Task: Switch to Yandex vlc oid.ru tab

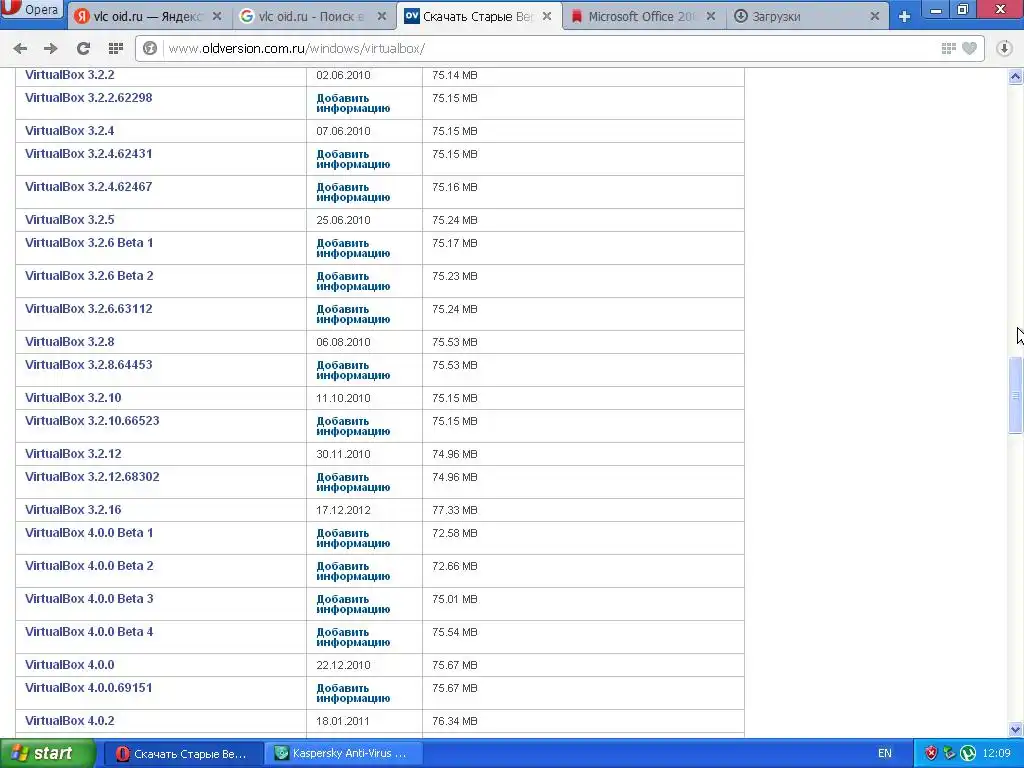Action: pyautogui.click(x=150, y=16)
